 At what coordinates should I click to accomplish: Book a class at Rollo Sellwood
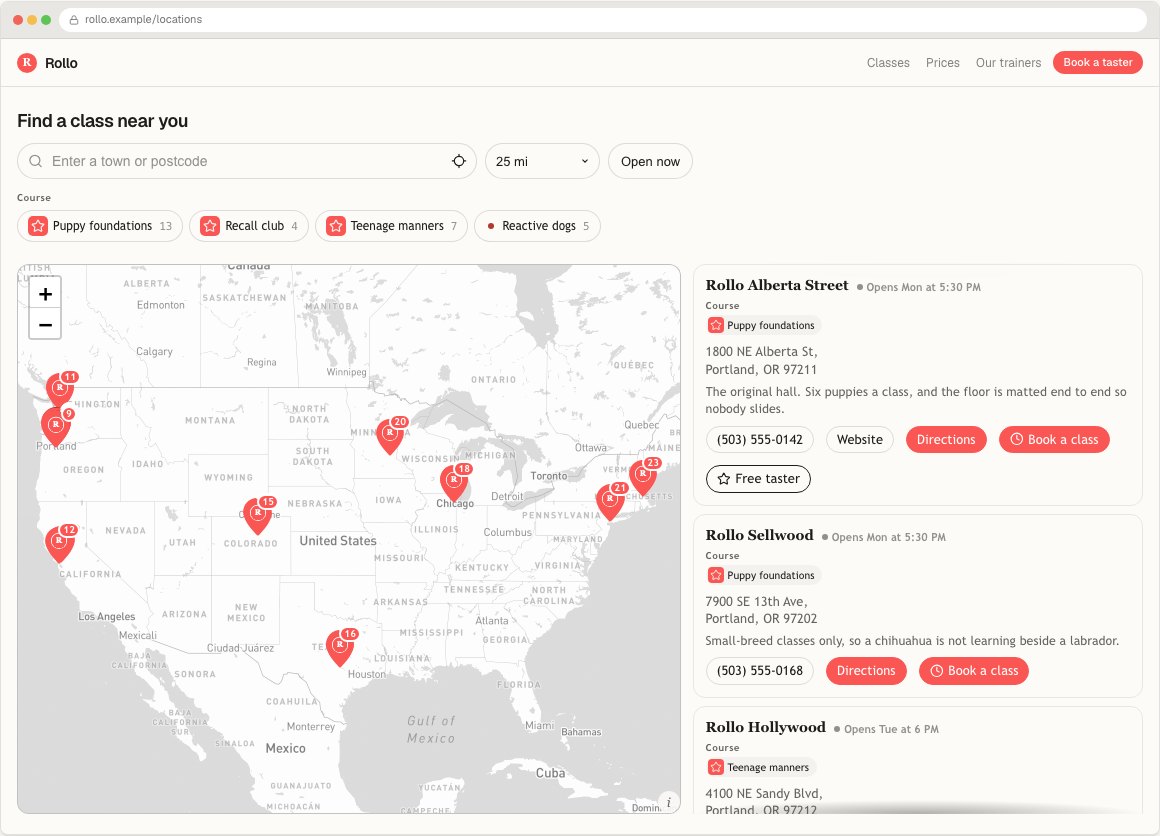pos(974,671)
